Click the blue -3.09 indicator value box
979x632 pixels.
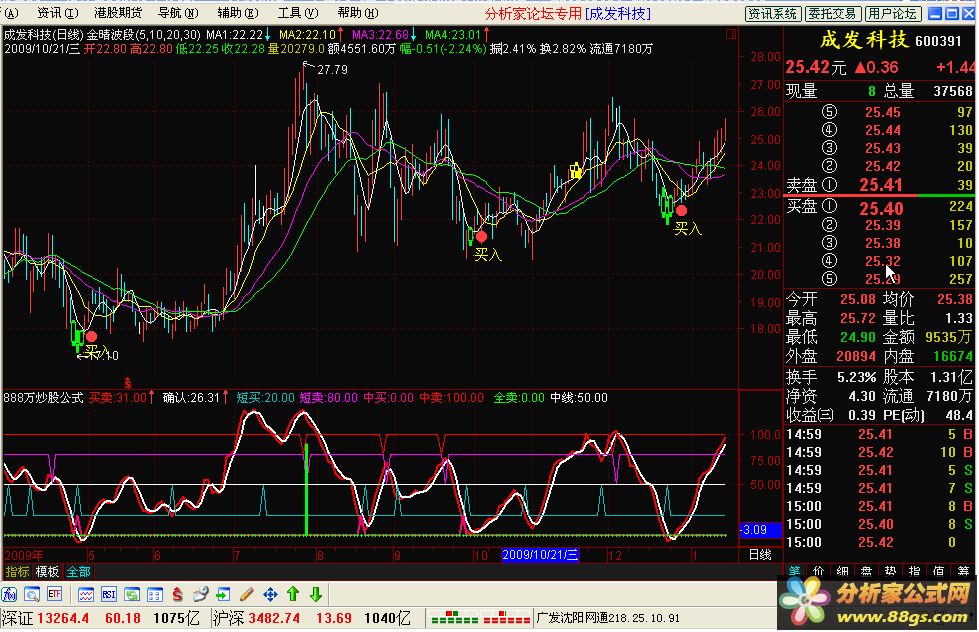[x=760, y=530]
